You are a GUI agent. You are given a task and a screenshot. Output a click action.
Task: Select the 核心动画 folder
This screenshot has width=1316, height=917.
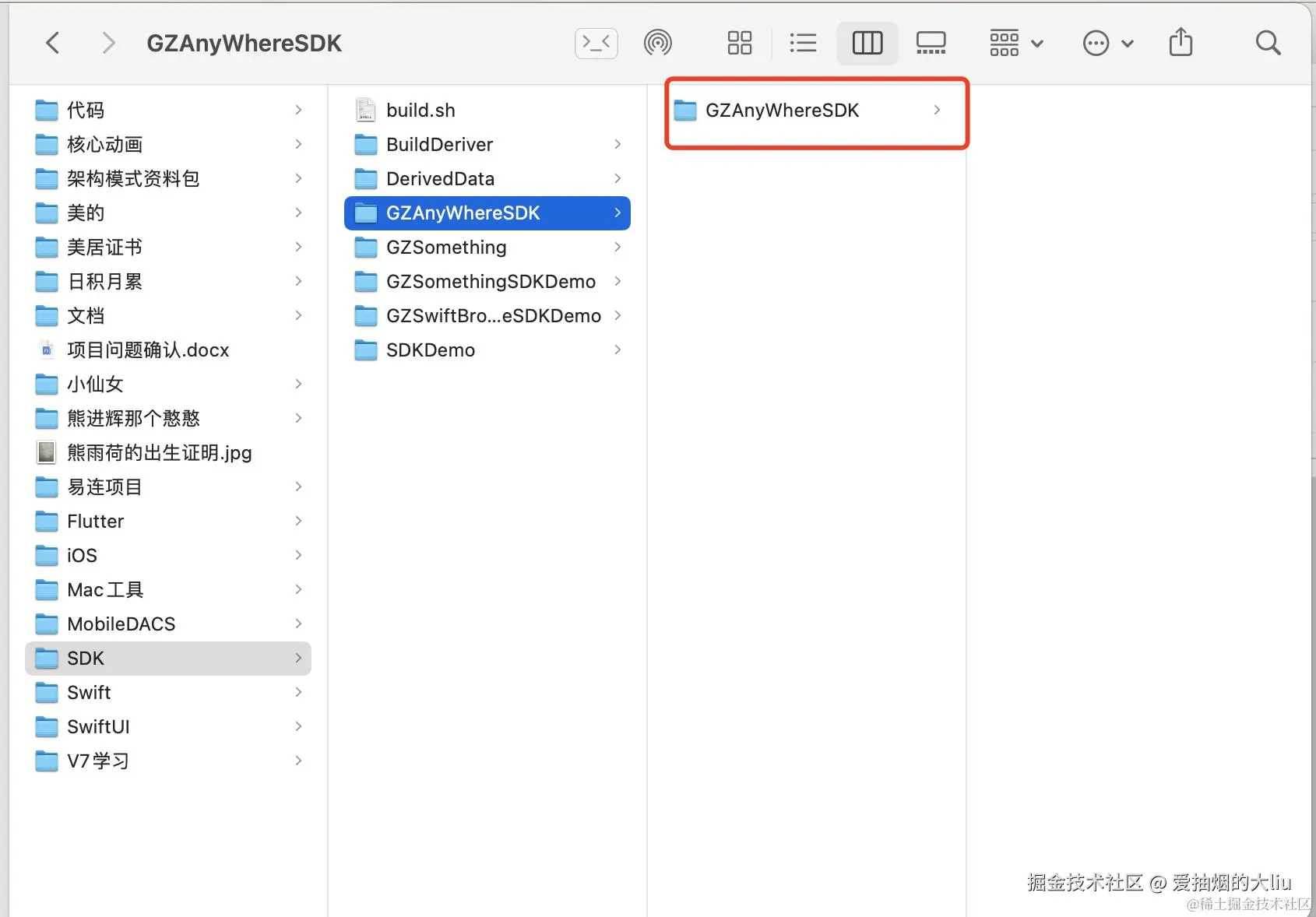[168, 145]
